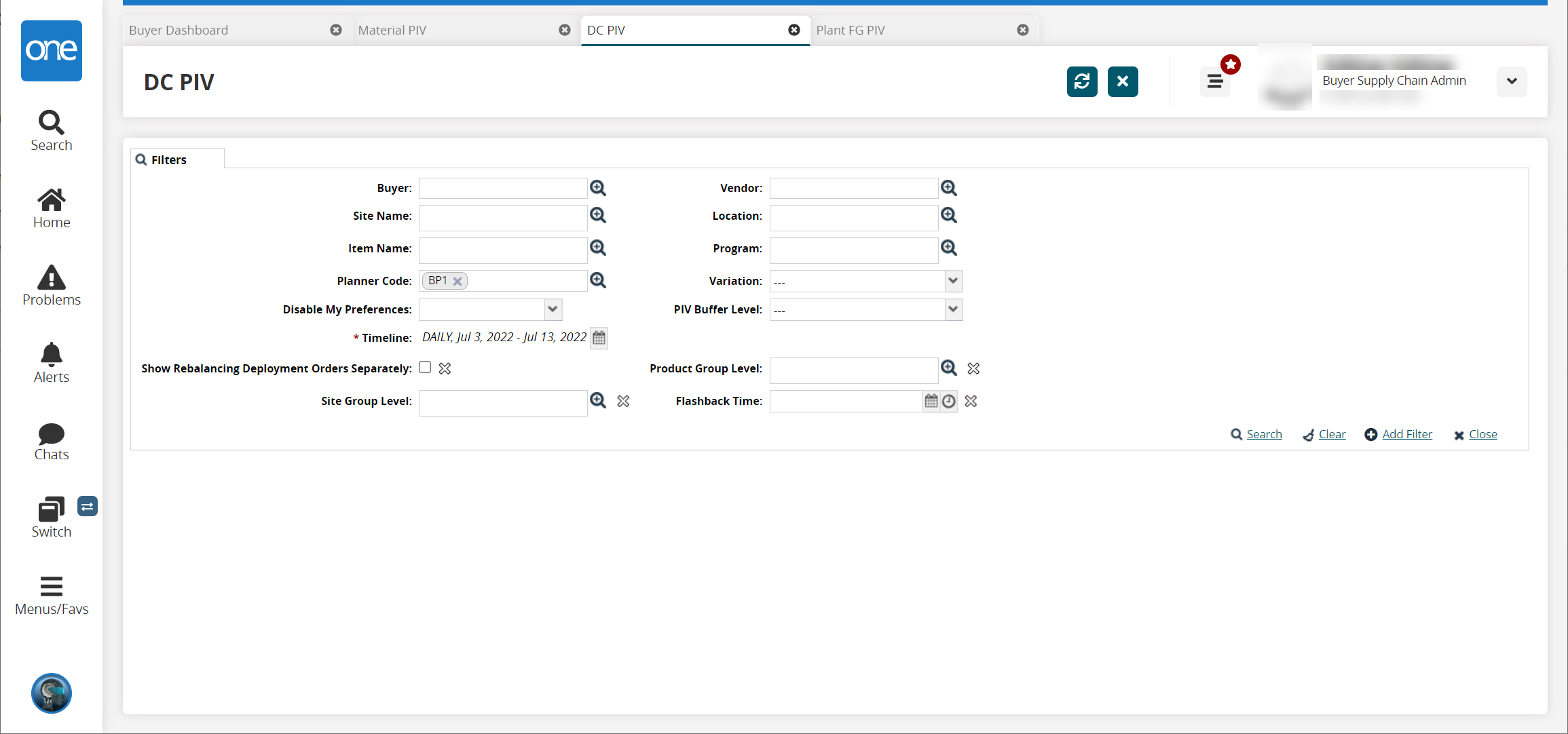Click the refresh/reload icon button
This screenshot has height=734, width=1568.
pyautogui.click(x=1081, y=81)
